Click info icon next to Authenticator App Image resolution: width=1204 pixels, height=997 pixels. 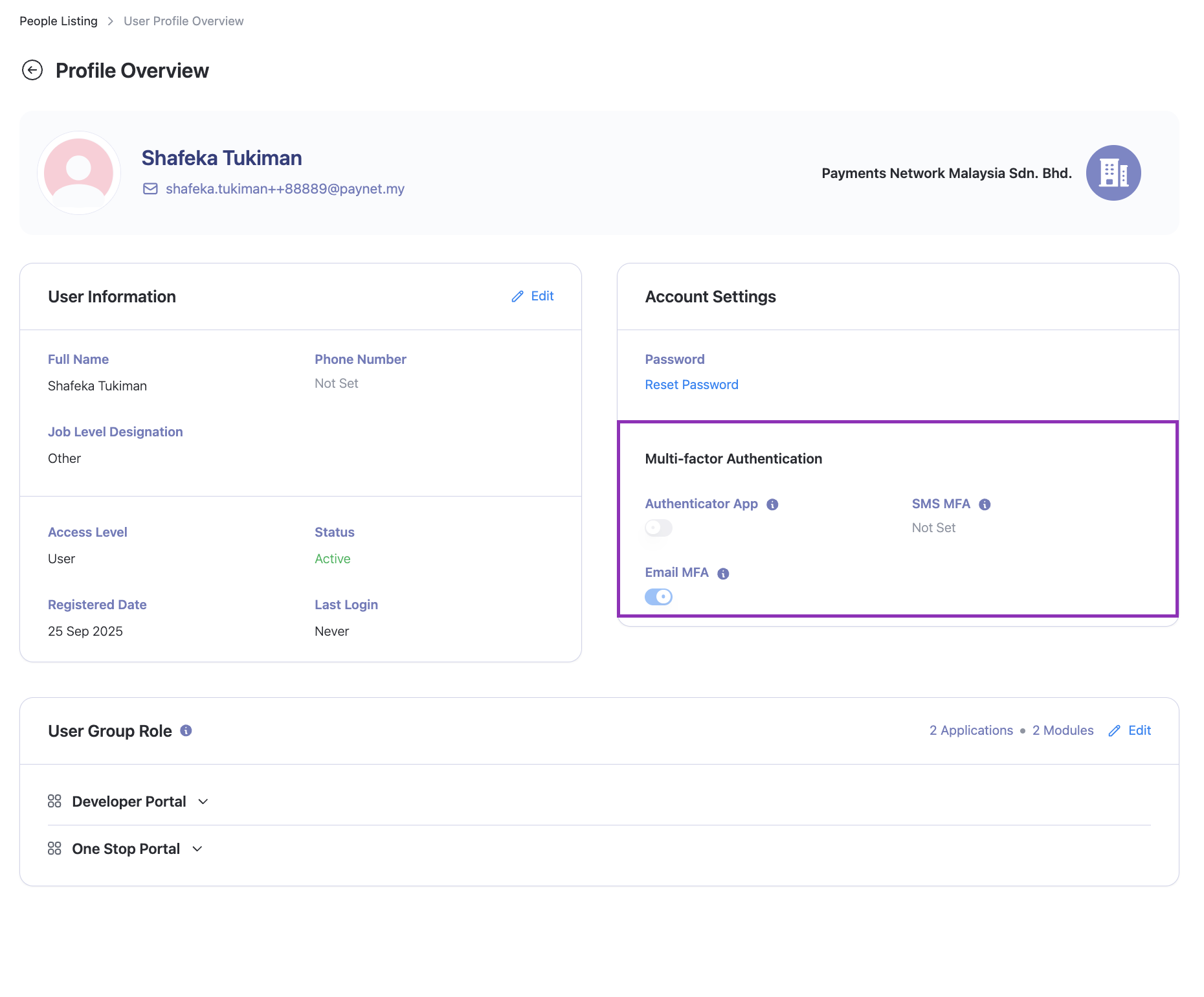[772, 504]
